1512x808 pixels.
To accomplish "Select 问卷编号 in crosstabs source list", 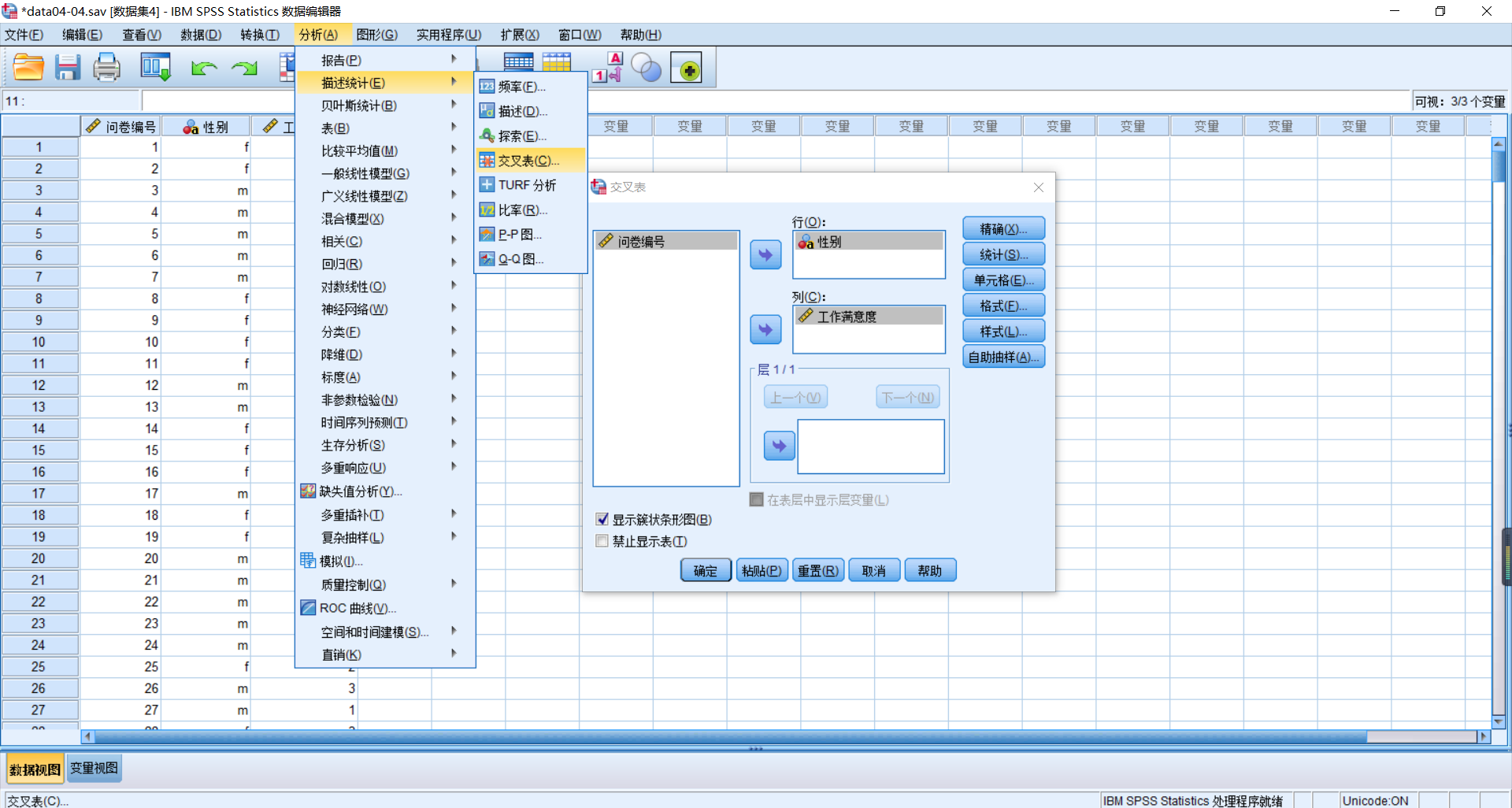I will (x=665, y=242).
